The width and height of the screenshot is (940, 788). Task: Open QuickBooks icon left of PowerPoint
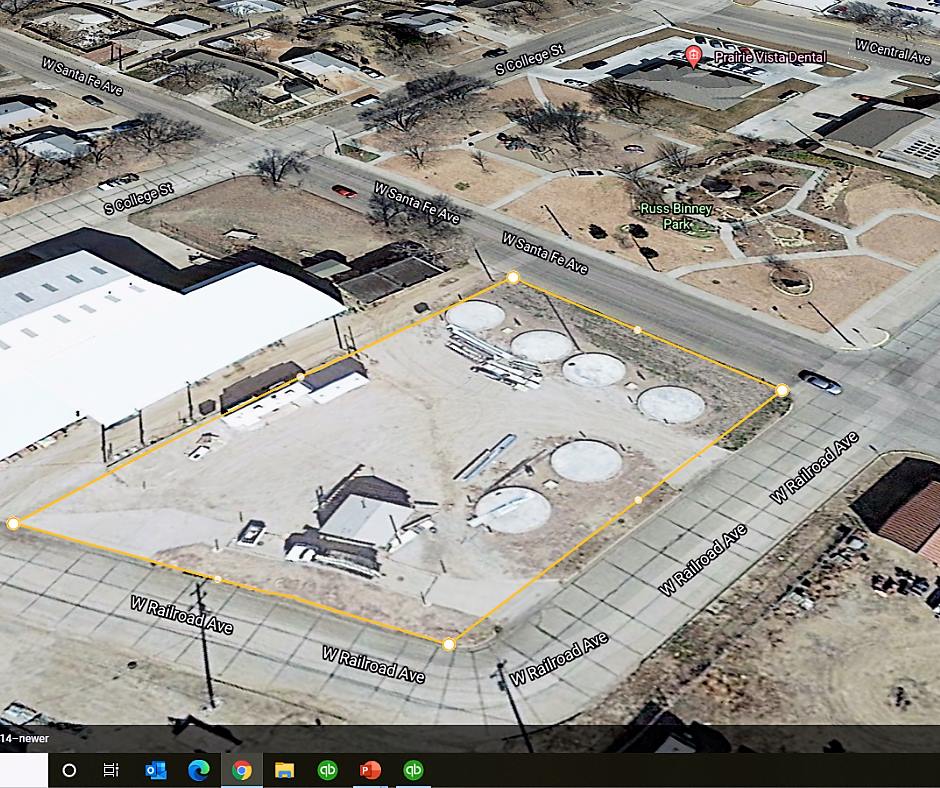pos(327,770)
